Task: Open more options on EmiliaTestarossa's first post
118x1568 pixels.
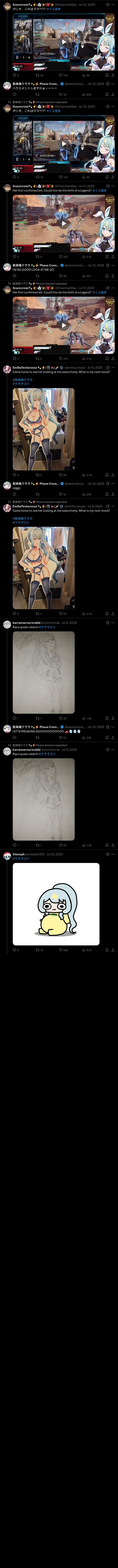Action: 112,368
